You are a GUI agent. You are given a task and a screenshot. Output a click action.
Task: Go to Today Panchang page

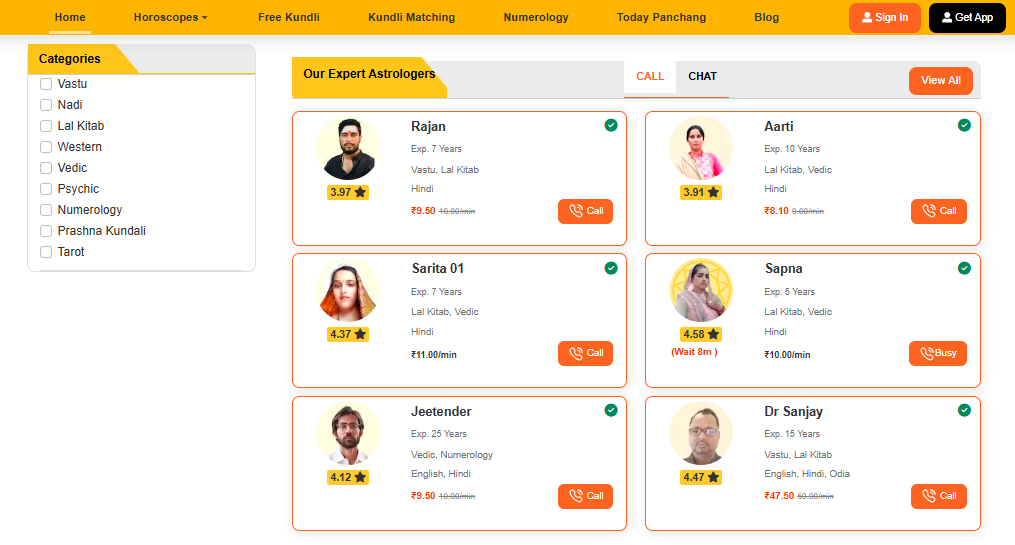[x=661, y=18]
